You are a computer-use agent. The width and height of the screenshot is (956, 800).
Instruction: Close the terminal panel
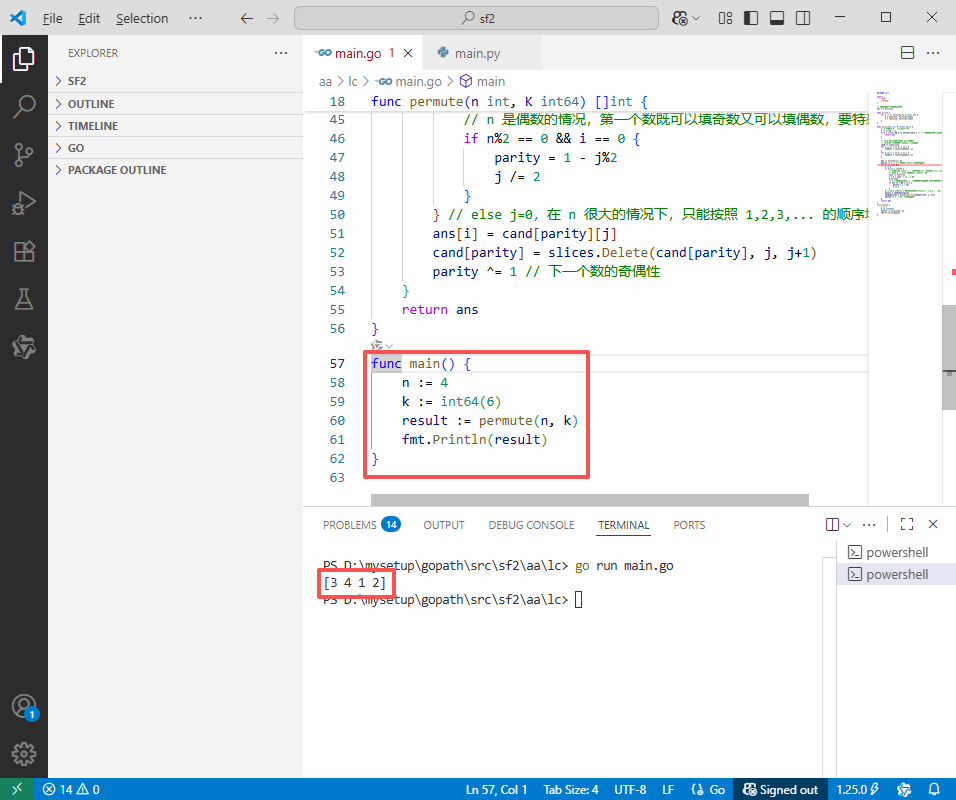[x=933, y=524]
